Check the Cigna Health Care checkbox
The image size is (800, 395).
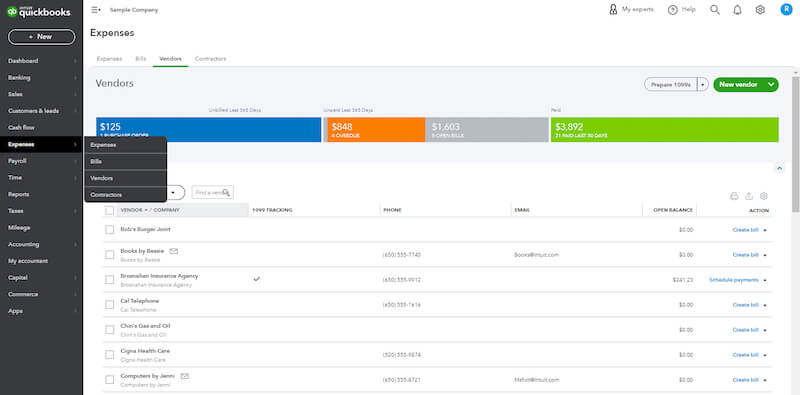pyautogui.click(x=110, y=355)
